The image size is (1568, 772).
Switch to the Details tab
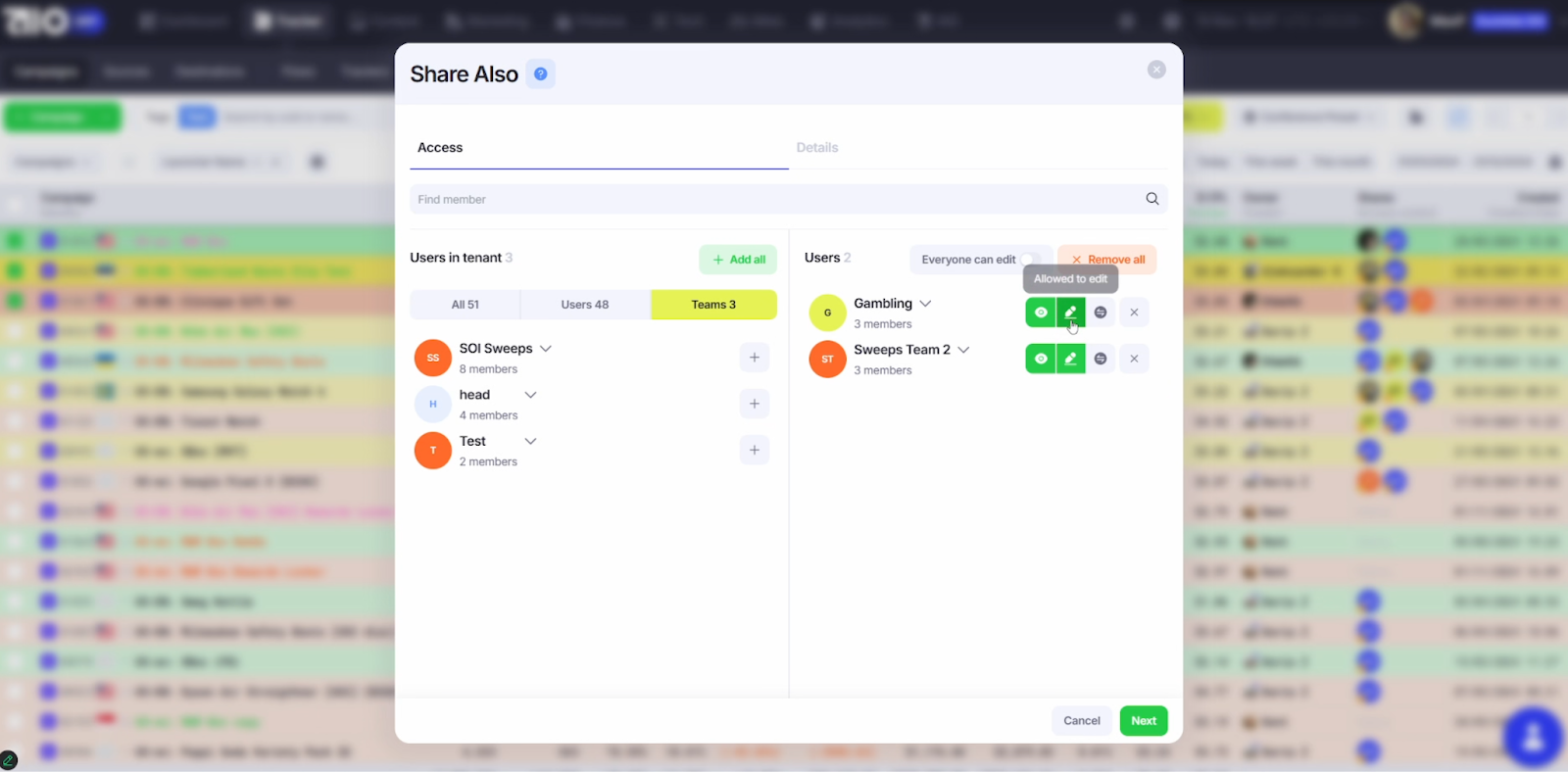[816, 148]
